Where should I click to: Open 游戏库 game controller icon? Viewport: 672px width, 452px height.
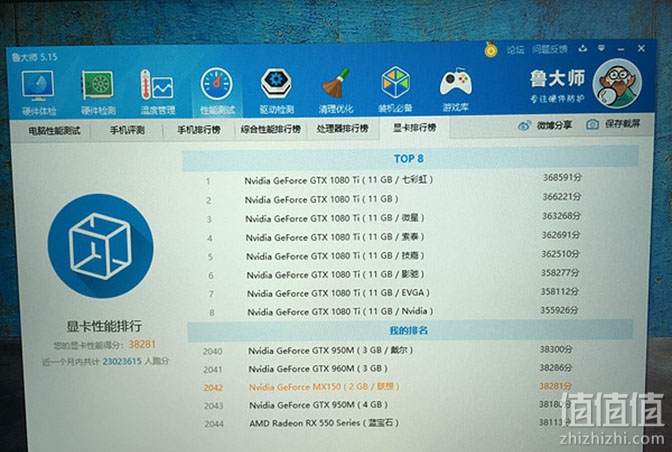click(455, 89)
